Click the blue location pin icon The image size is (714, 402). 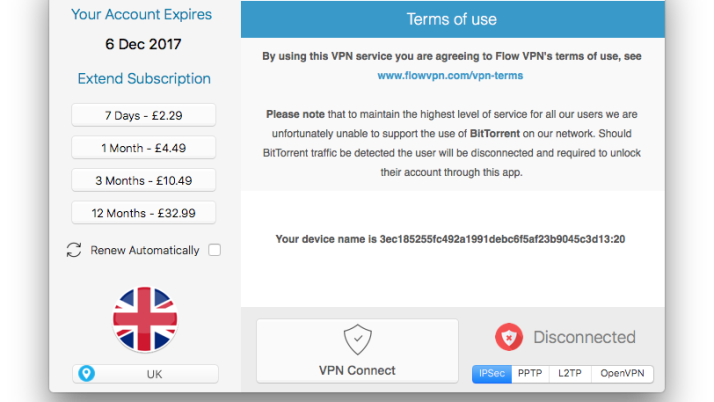(86, 374)
